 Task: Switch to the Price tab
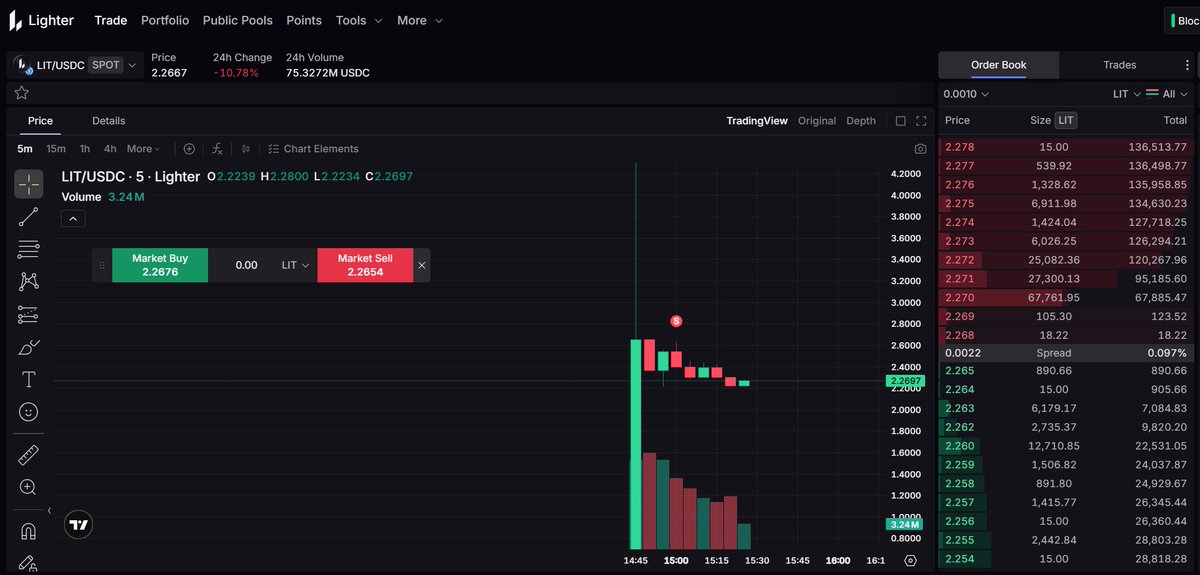[x=40, y=121]
